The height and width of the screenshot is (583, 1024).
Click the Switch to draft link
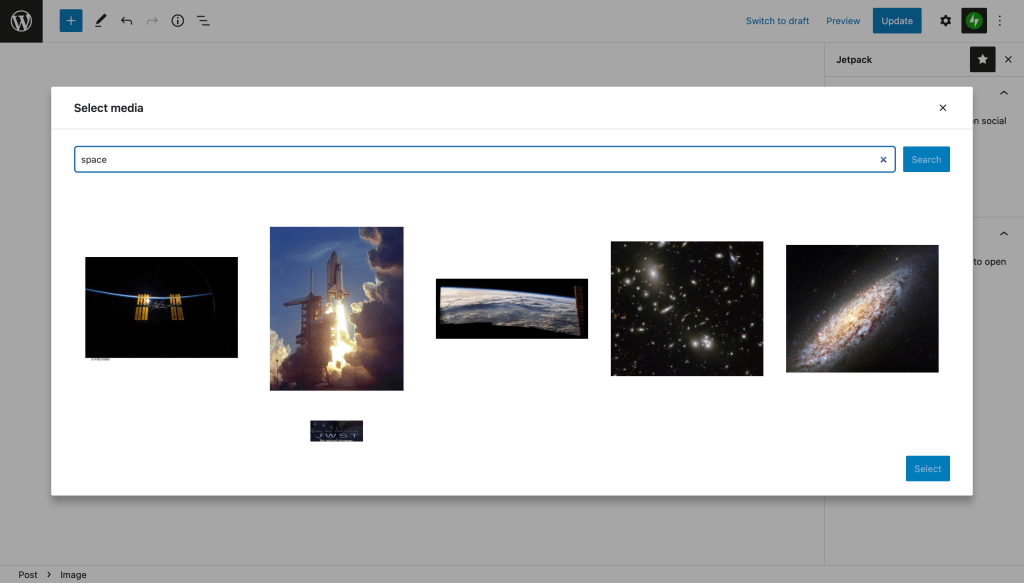777,21
